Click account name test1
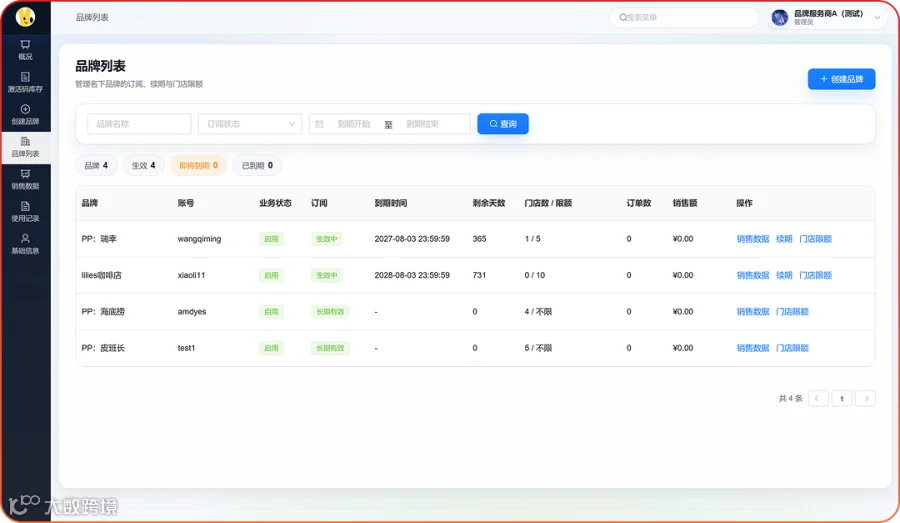This screenshot has height=523, width=900. [186, 348]
